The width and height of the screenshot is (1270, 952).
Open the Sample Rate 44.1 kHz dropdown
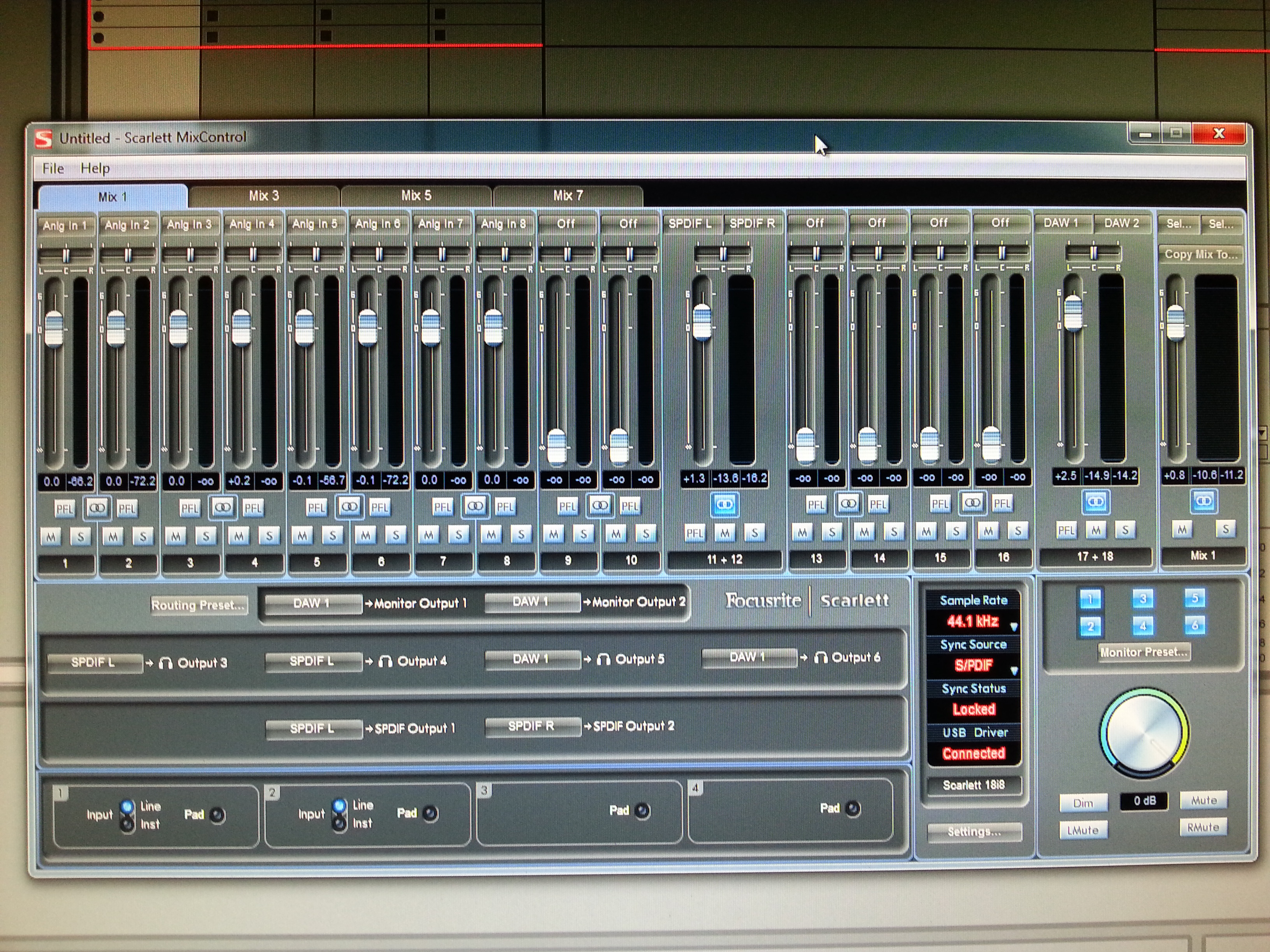click(974, 621)
